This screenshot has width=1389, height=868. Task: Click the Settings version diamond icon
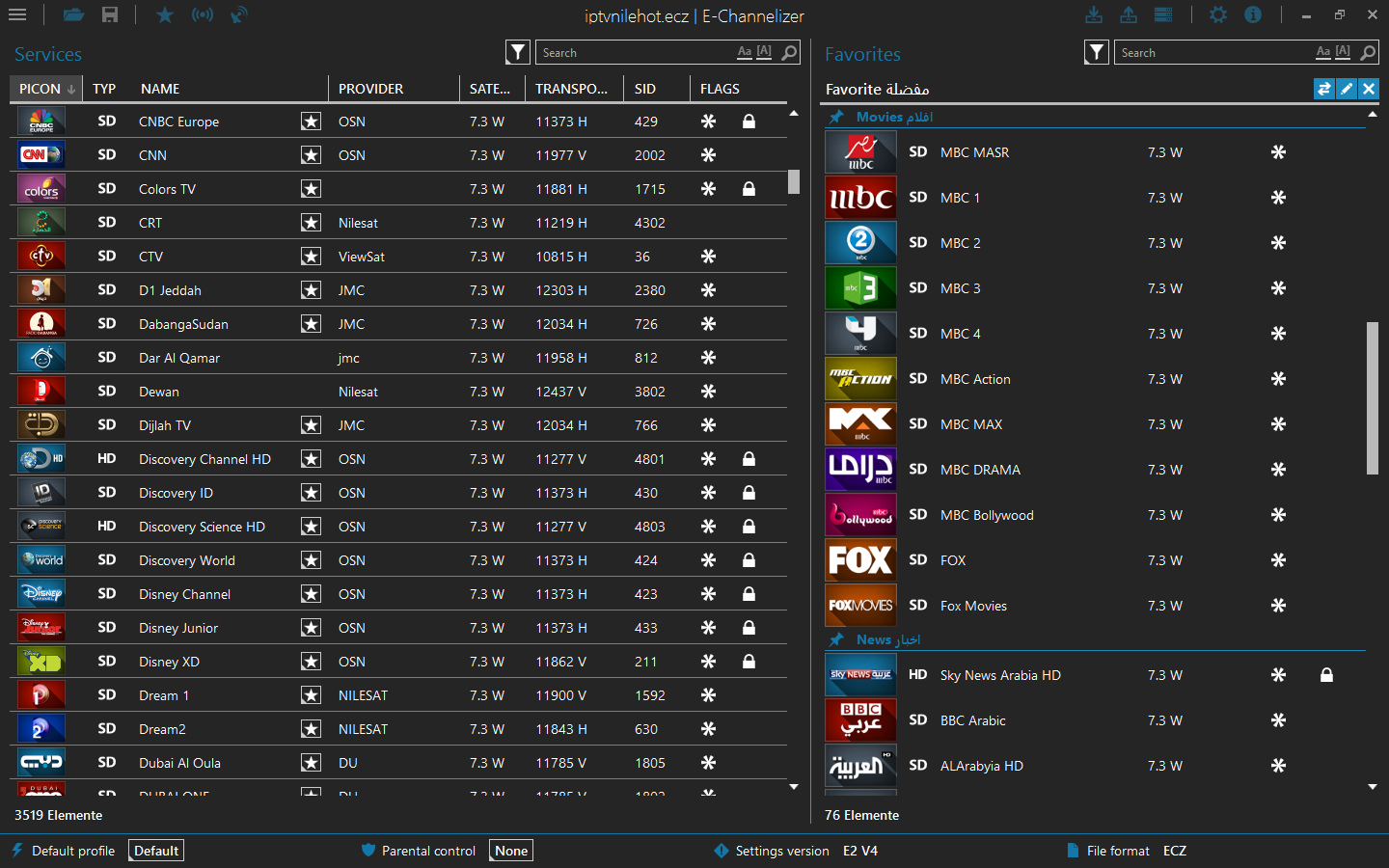[722, 851]
